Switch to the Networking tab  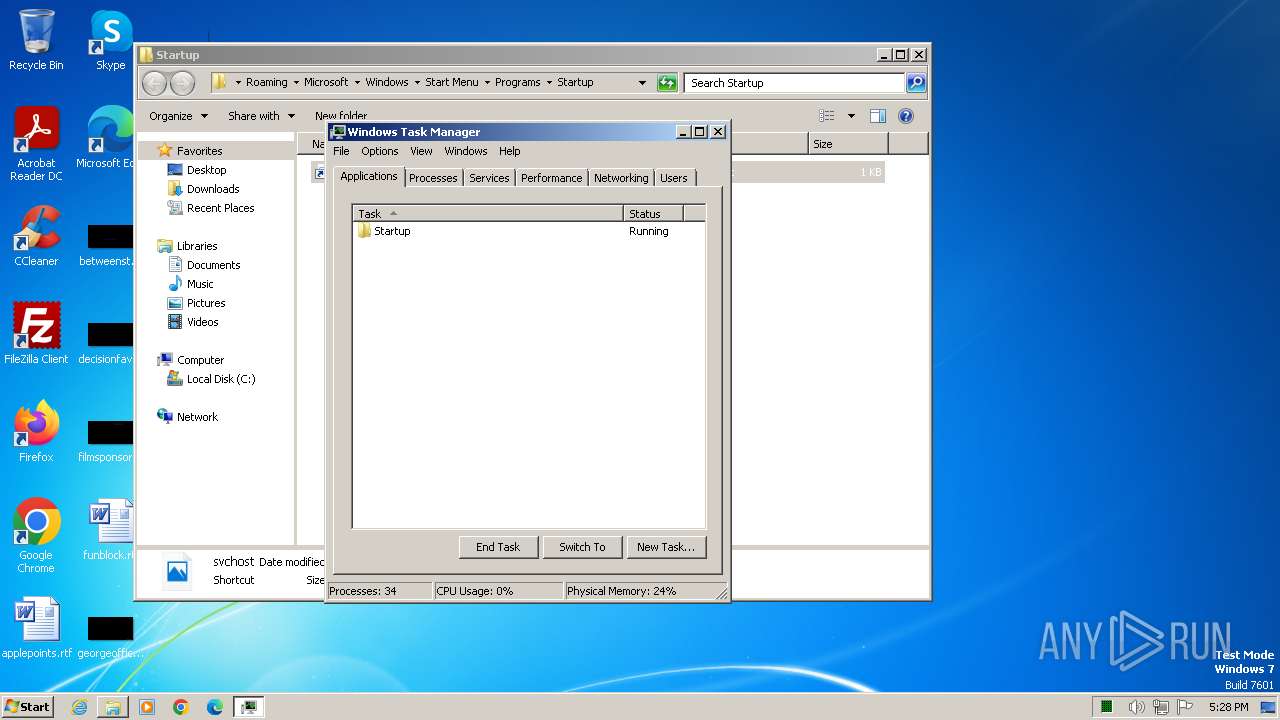point(621,178)
